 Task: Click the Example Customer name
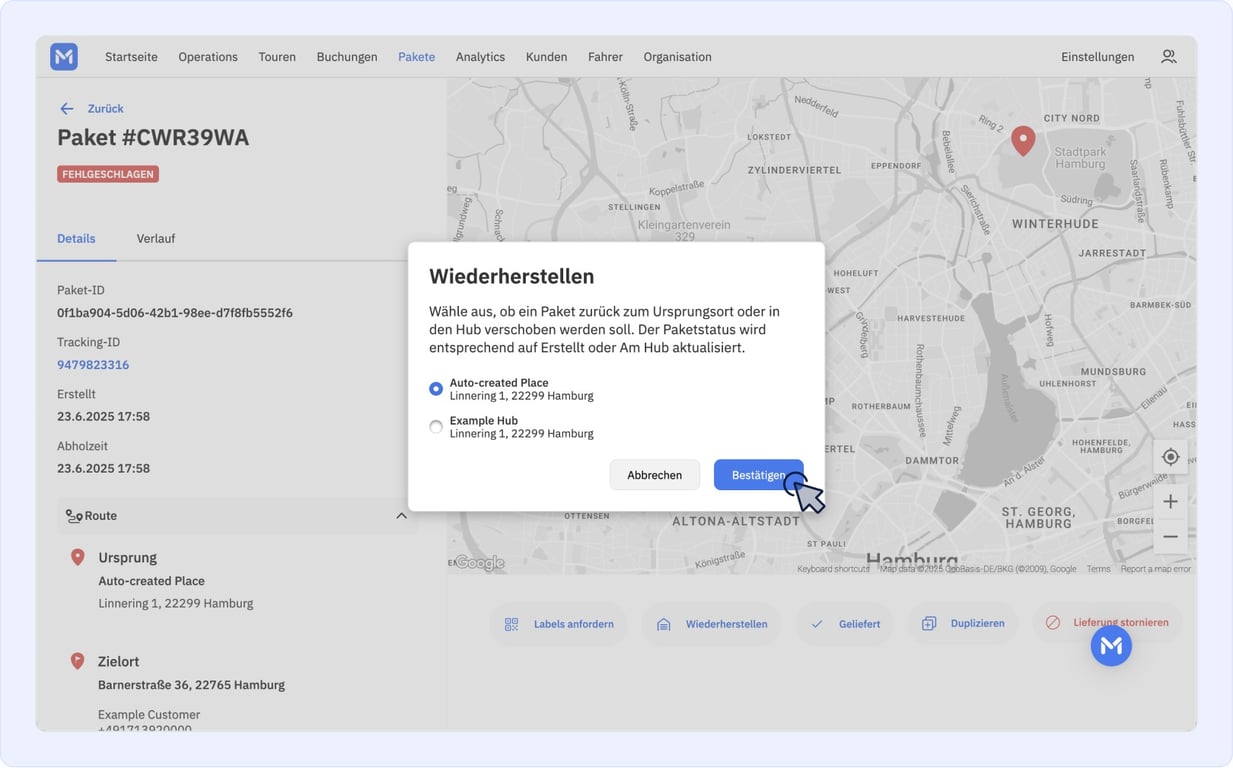coord(149,715)
